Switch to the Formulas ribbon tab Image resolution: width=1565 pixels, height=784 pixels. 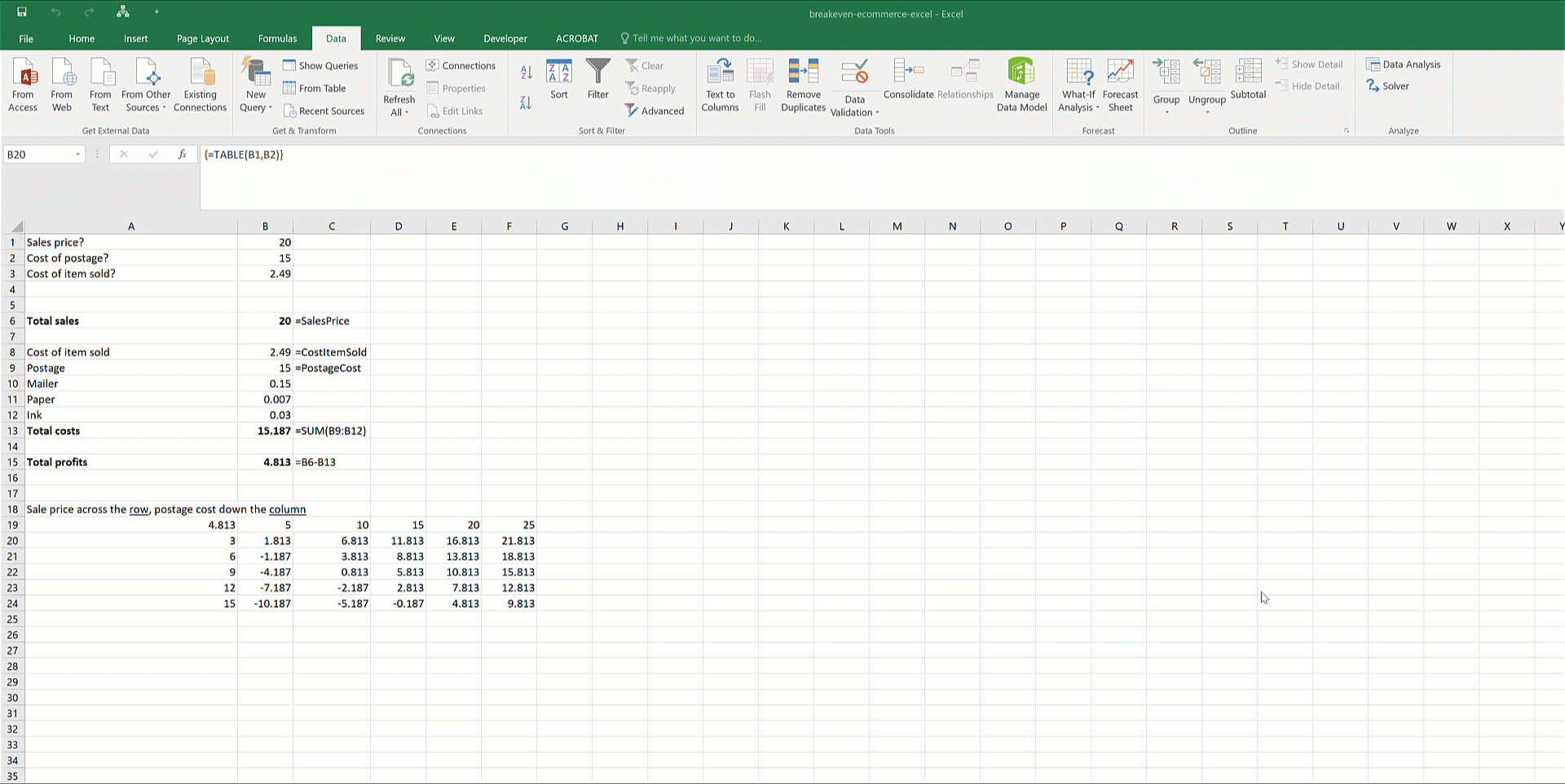(277, 38)
